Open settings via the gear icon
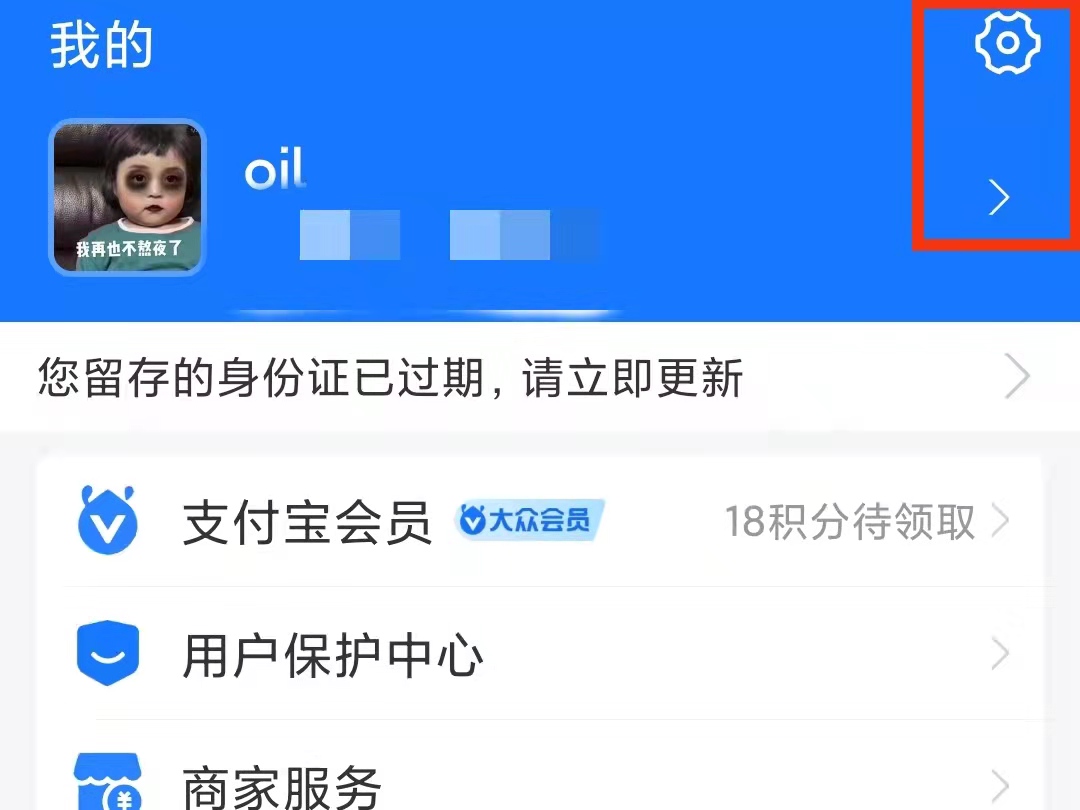The height and width of the screenshot is (810, 1080). coord(1007,43)
